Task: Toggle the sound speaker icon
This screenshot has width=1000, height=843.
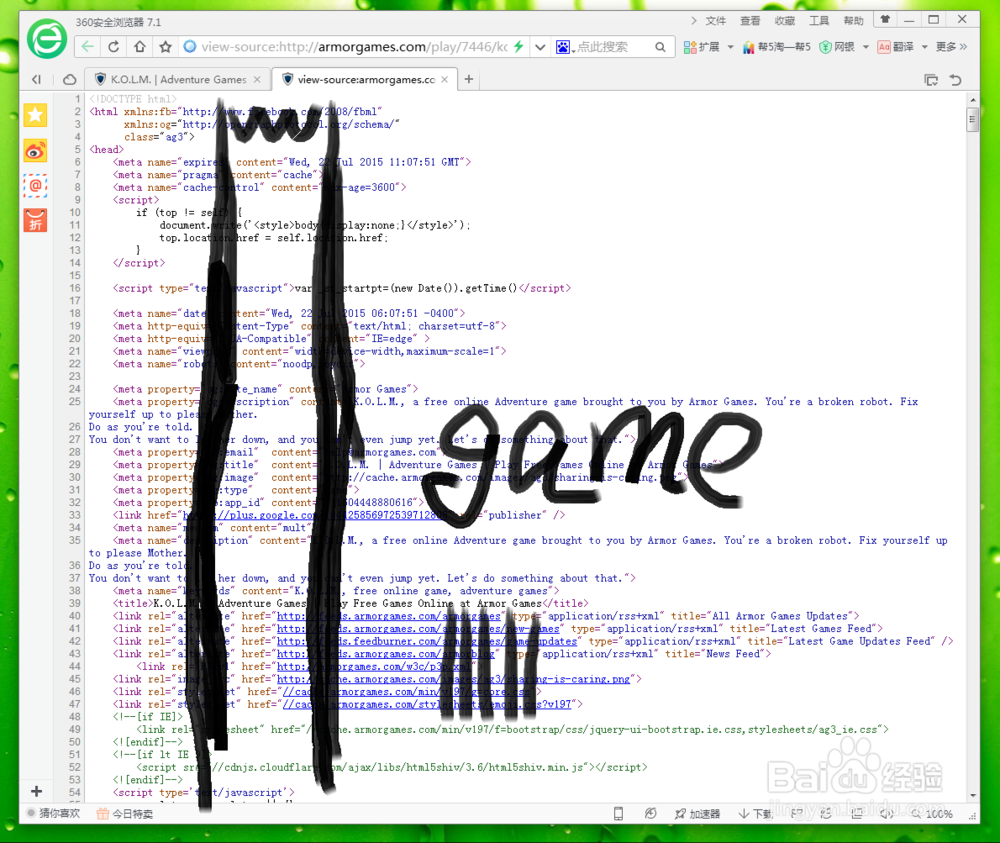Action: tap(887, 814)
